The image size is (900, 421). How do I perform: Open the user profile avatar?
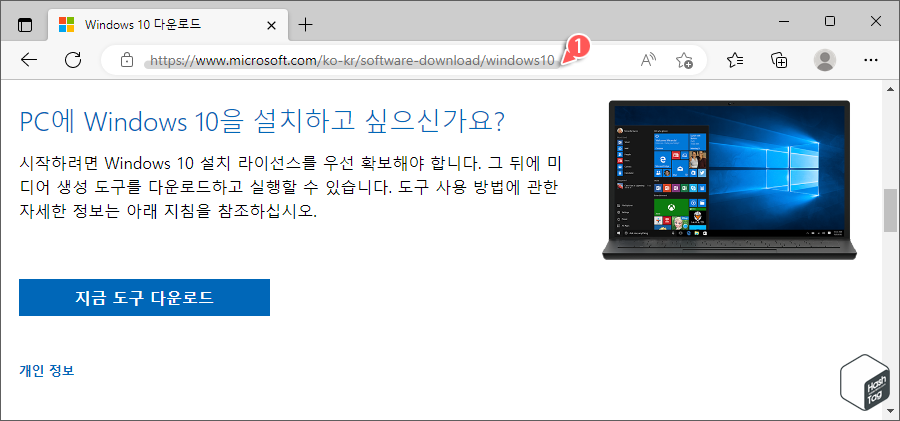click(825, 60)
